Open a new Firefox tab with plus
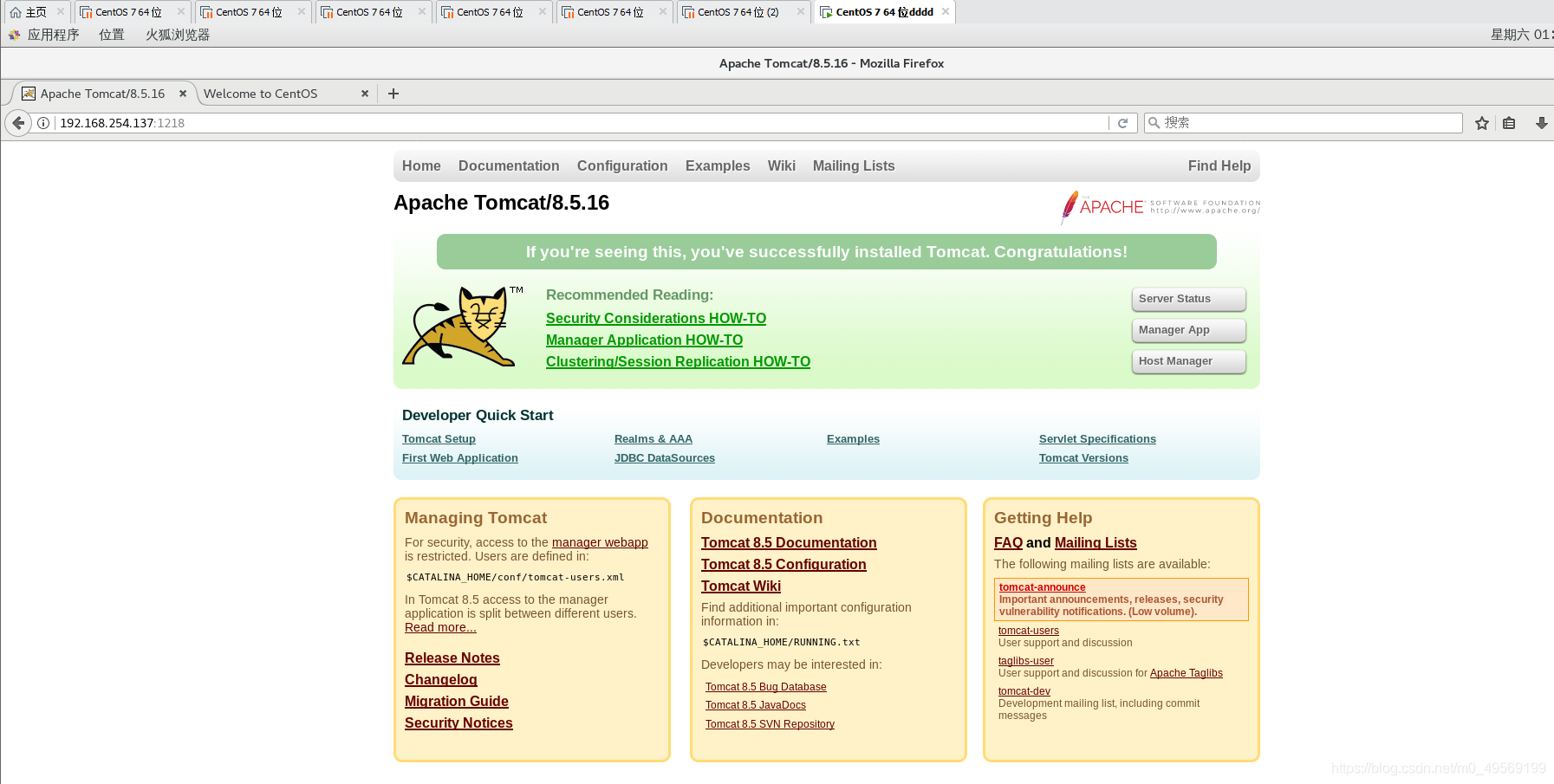 393,94
